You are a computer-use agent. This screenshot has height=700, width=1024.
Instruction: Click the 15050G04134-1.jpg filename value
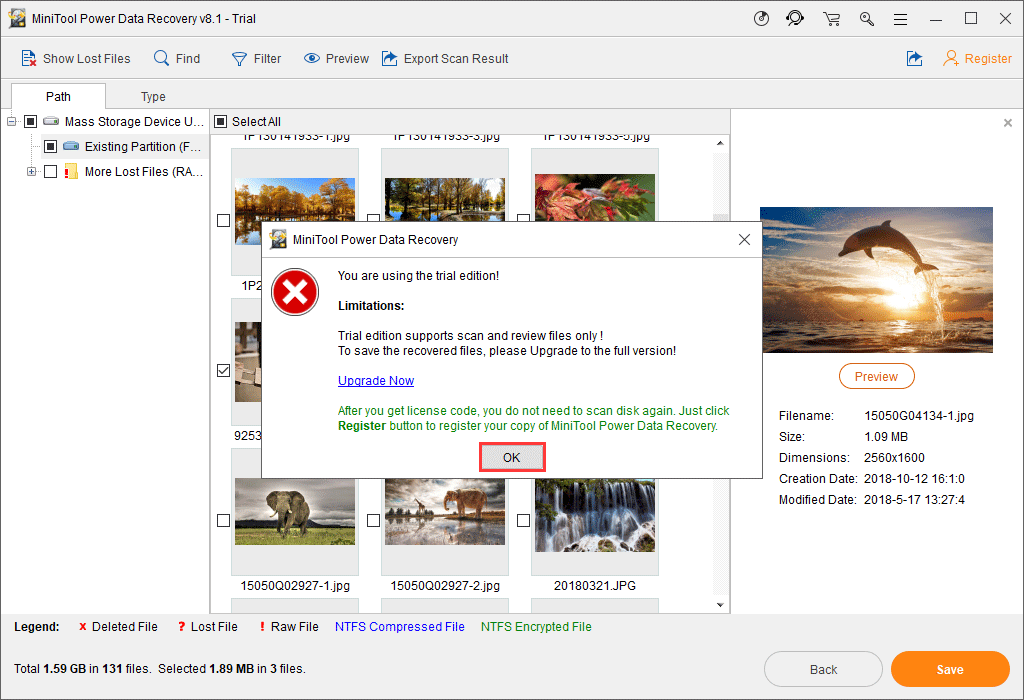[919, 416]
